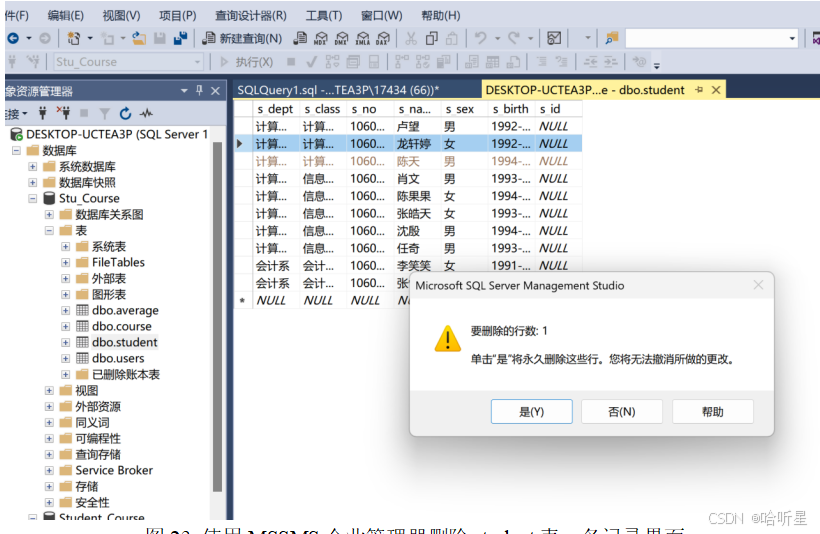820x534 pixels.
Task: Click the DMX query icon
Action: [341, 38]
